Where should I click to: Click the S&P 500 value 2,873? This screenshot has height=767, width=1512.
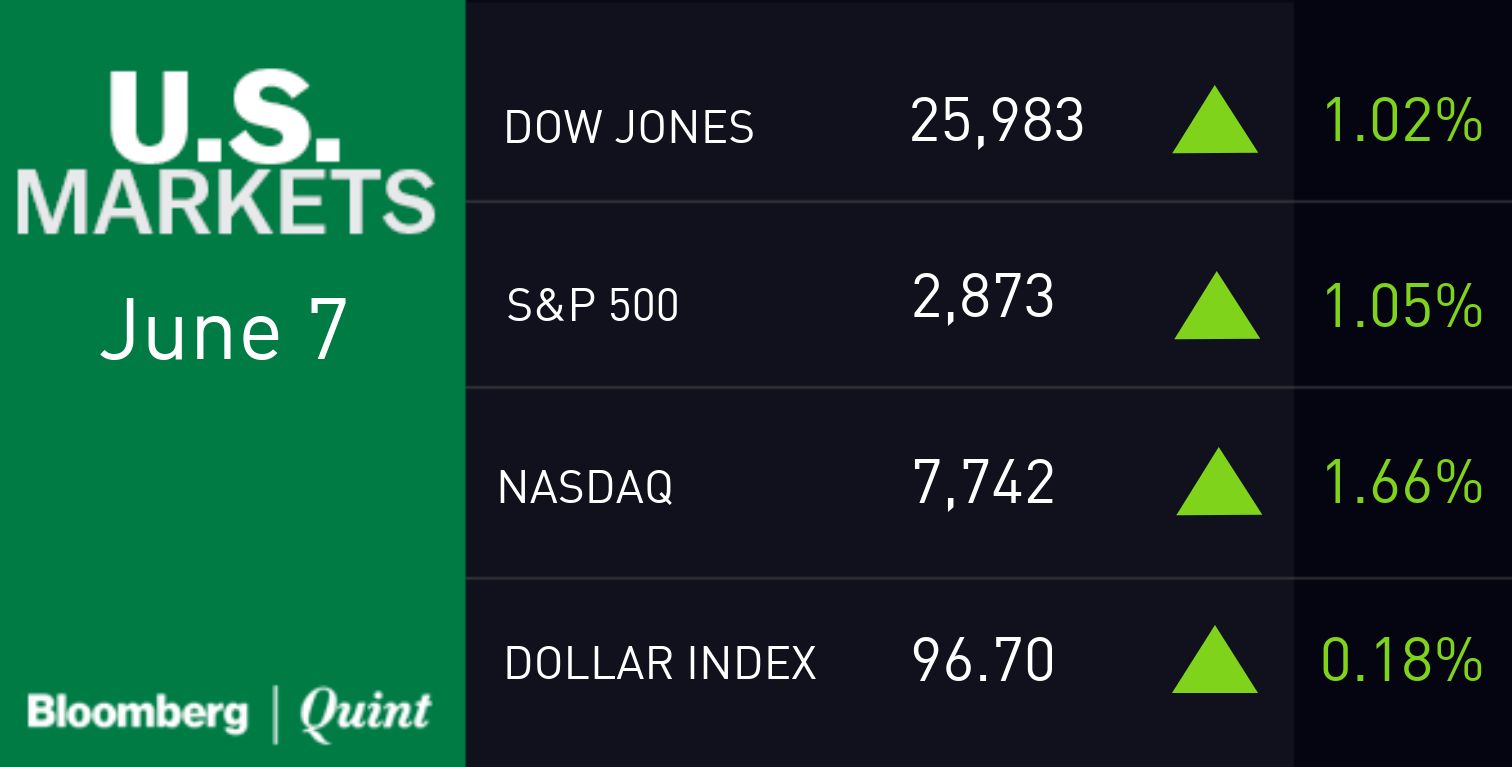pos(983,299)
